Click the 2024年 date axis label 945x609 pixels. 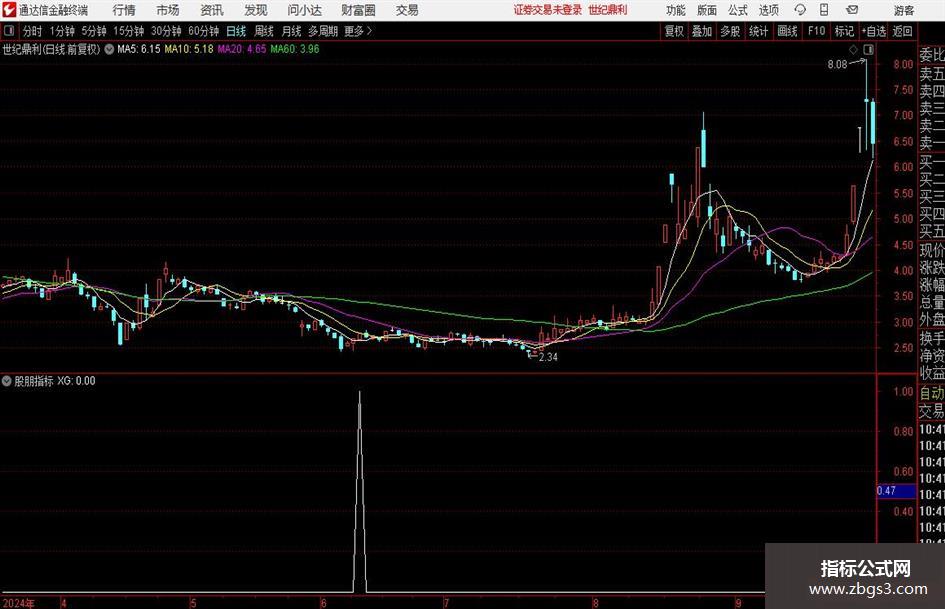(18, 603)
